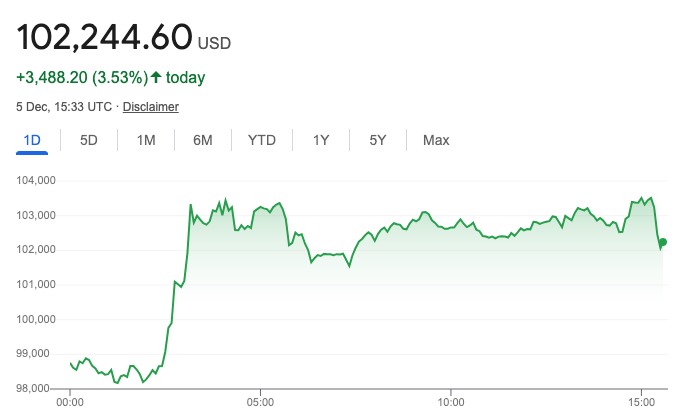Show the Max range chart
This screenshot has width=688, height=420.
tap(436, 140)
